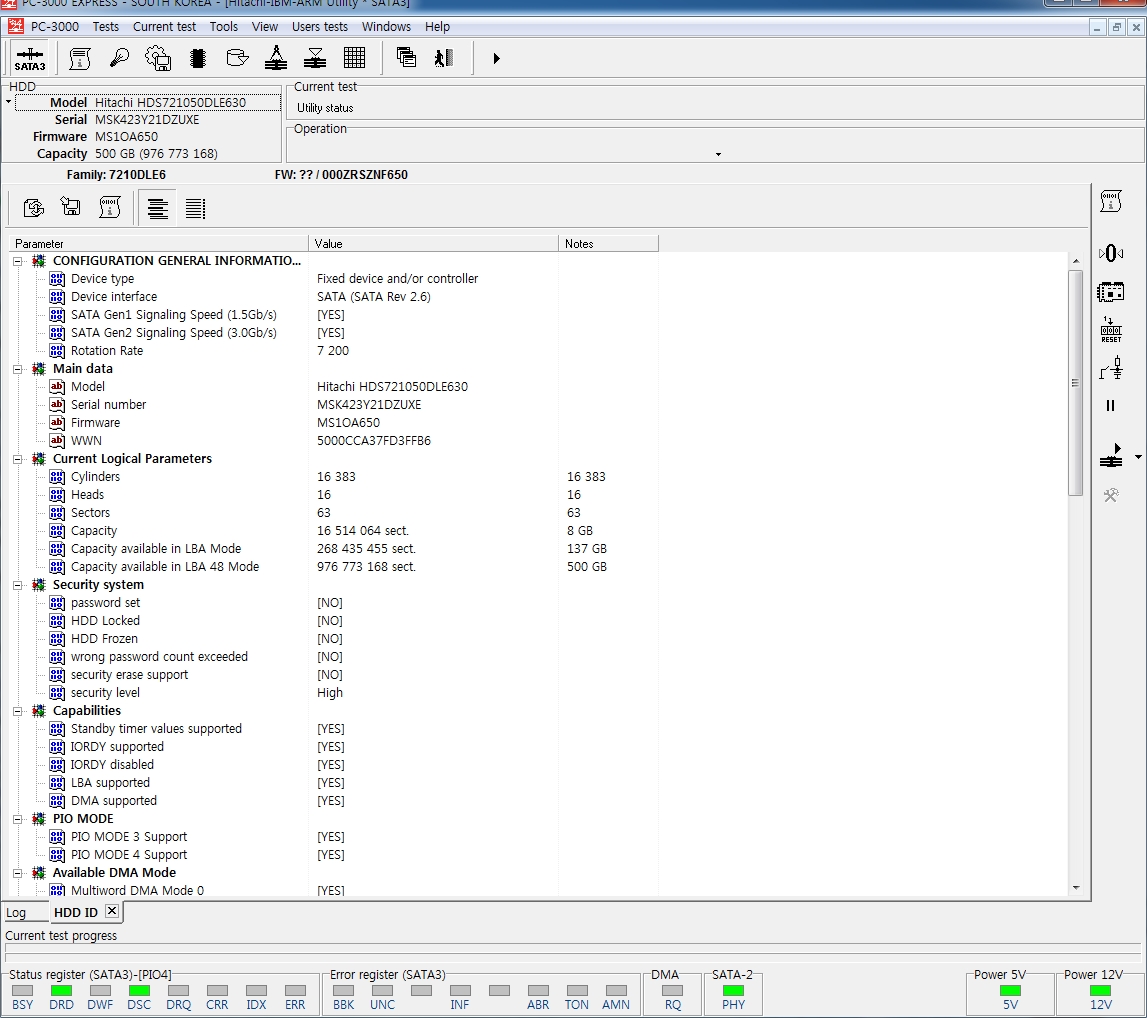Screen dimensions: 1147x1018
Task: Open the Current test menu
Action: tap(165, 26)
